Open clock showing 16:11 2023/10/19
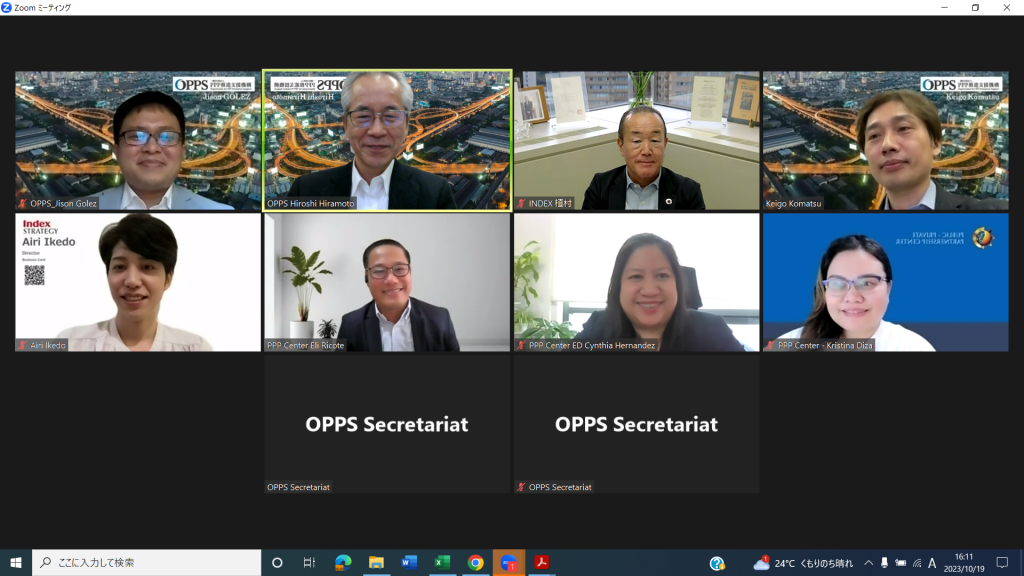Image resolution: width=1024 pixels, height=576 pixels. point(964,563)
